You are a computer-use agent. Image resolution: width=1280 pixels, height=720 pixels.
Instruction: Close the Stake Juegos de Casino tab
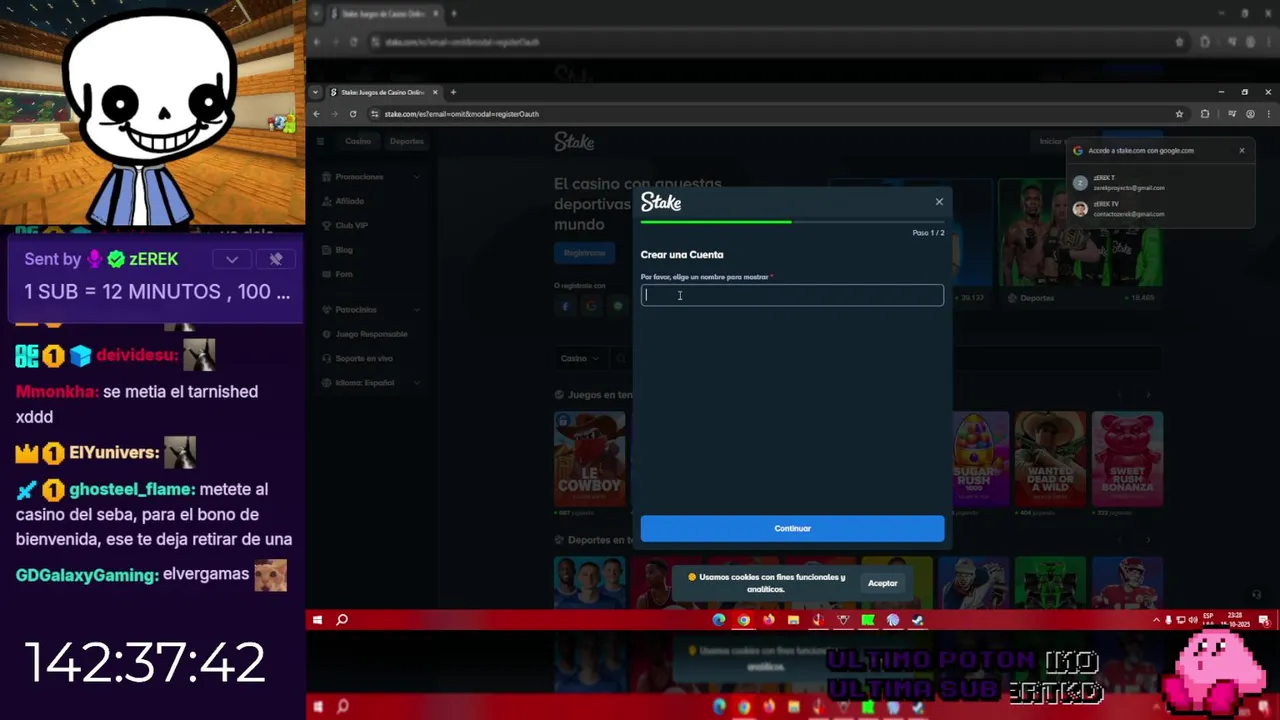(435, 92)
